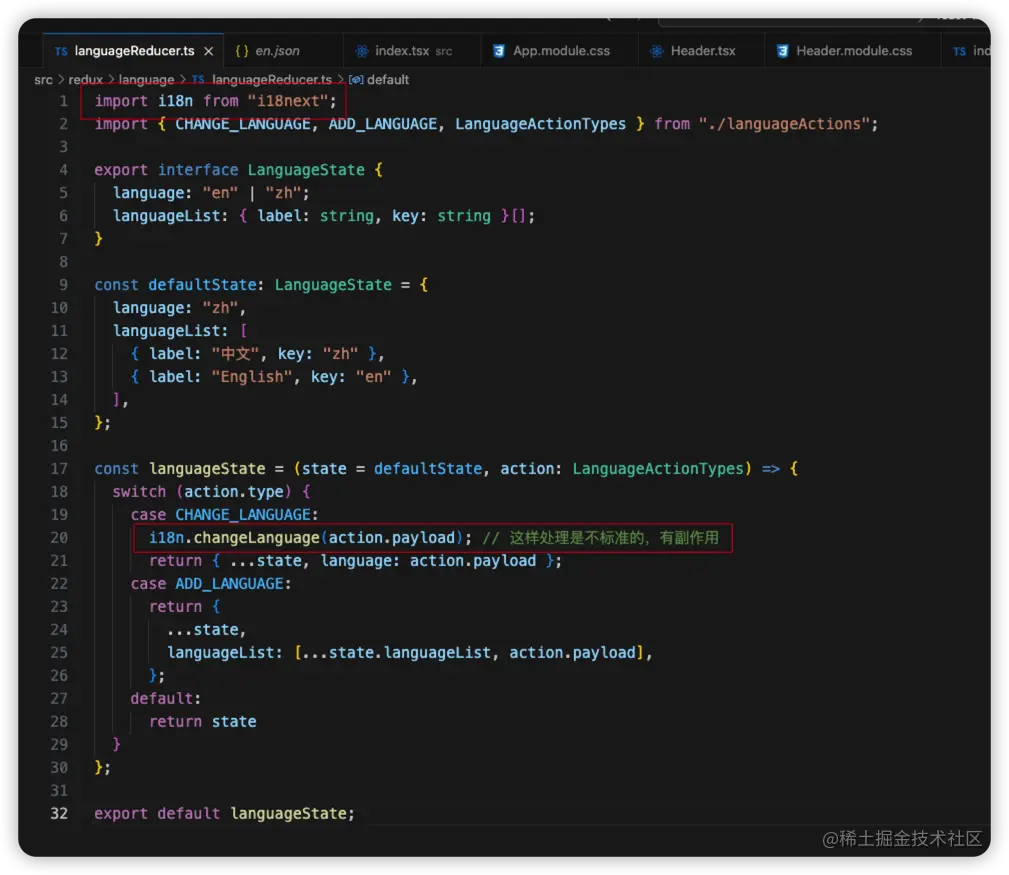The height and width of the screenshot is (875, 1009).
Task: Click LanguageState in the interface declaration
Action: point(306,170)
